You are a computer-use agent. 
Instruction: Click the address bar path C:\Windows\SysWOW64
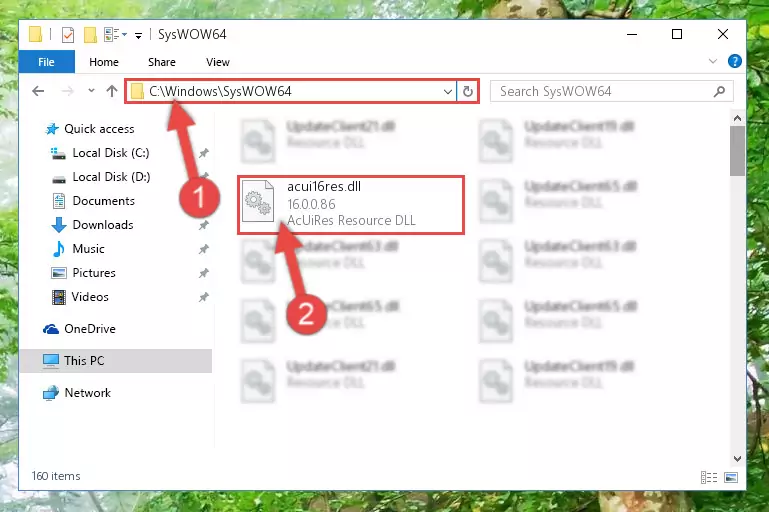click(220, 91)
